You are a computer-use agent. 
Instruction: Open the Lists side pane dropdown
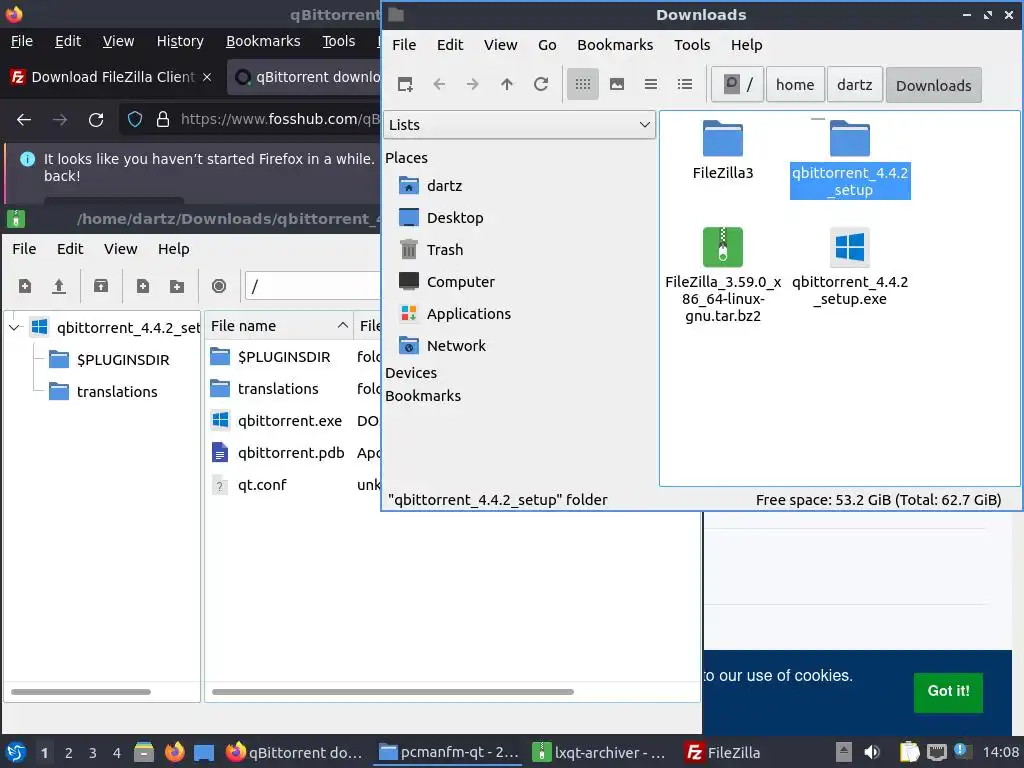coord(519,125)
